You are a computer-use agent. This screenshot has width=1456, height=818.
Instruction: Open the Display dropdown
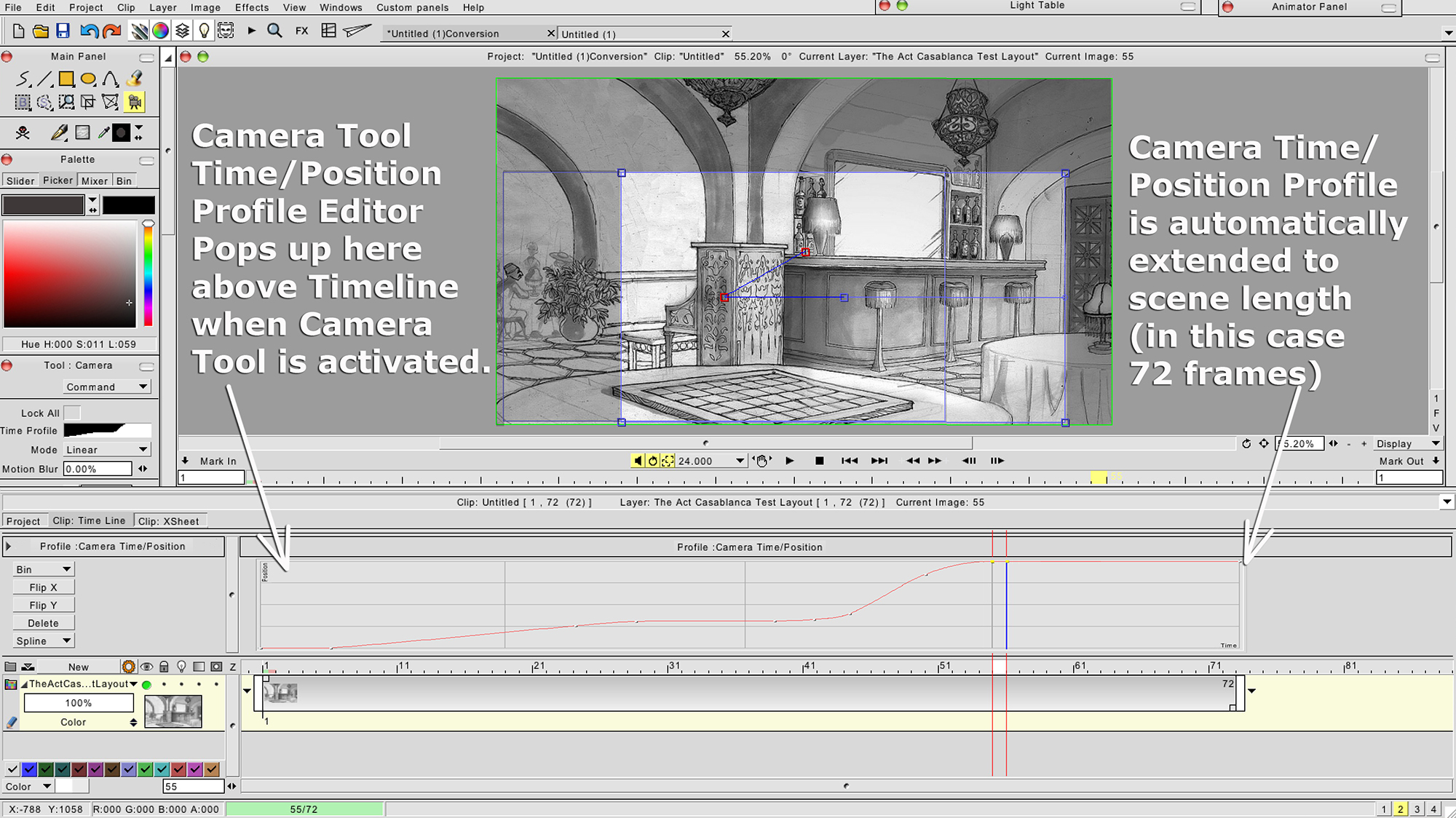click(x=1408, y=444)
